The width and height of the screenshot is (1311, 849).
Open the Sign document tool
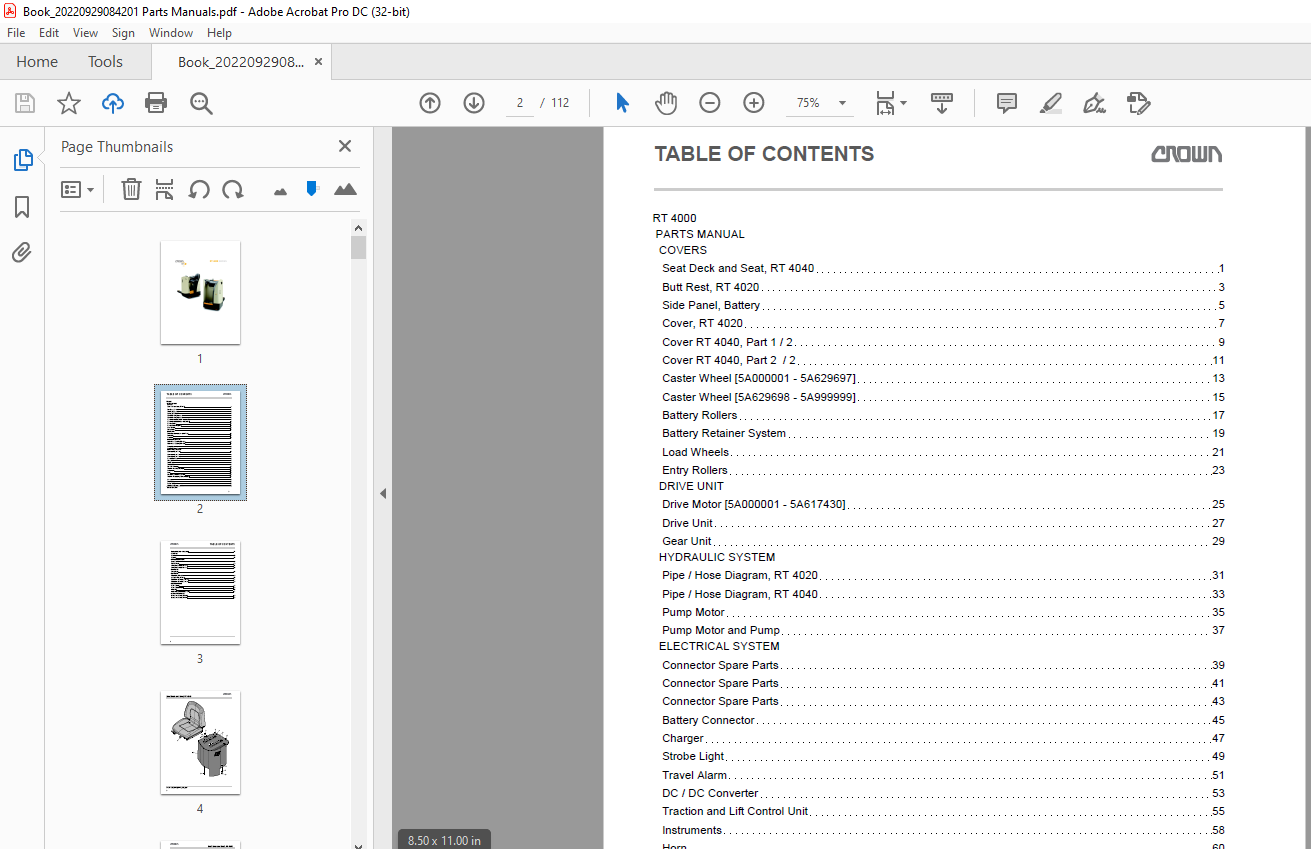[1094, 103]
